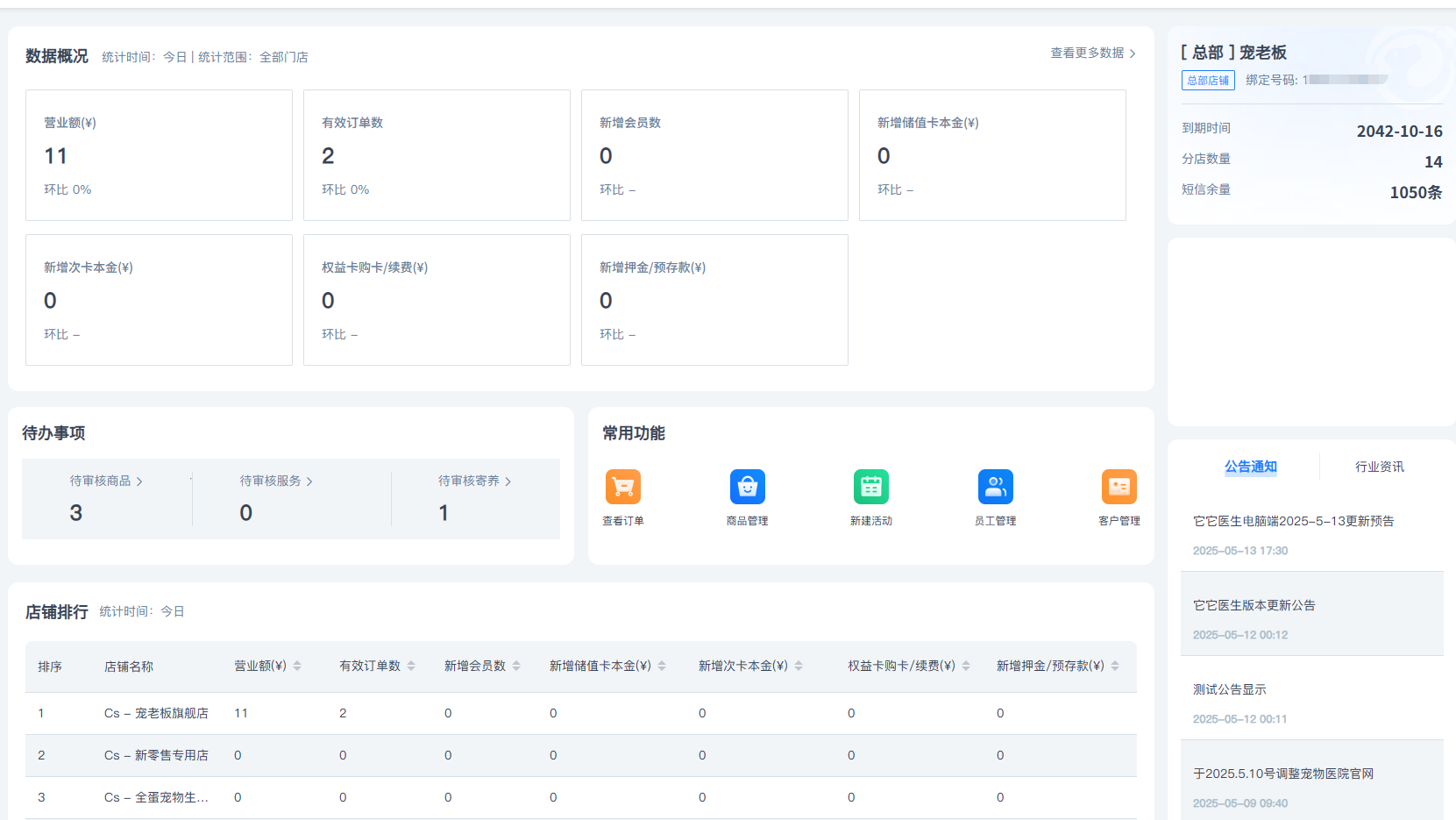Expand 待审核商品 pending items
This screenshot has width=1456, height=820.
click(106, 481)
